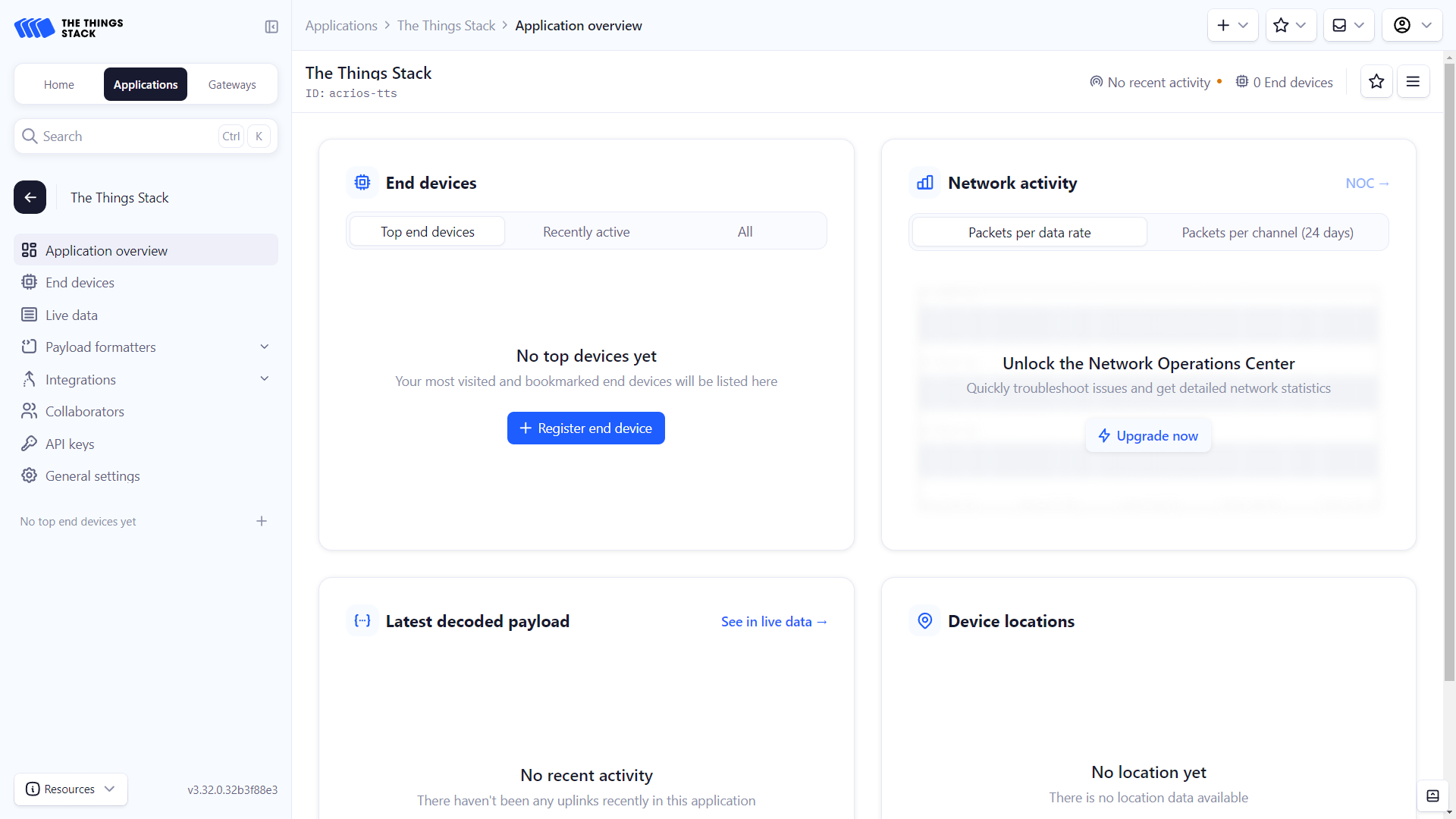Open the plus add-new dropdown in header
Screen dimensions: 1456x819
[x=1232, y=26]
